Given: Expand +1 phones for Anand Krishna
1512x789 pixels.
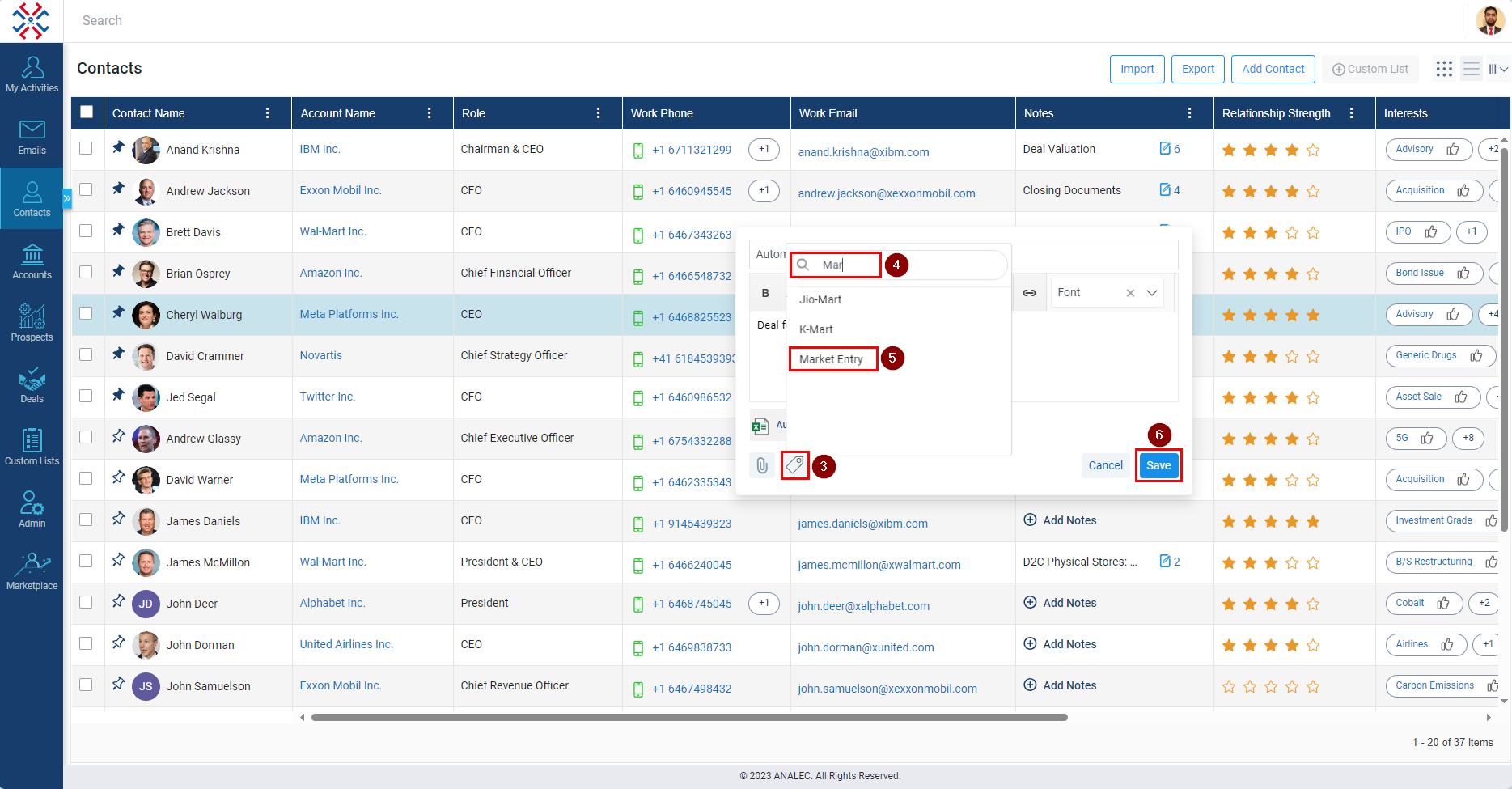Looking at the screenshot, I should tap(764, 150).
